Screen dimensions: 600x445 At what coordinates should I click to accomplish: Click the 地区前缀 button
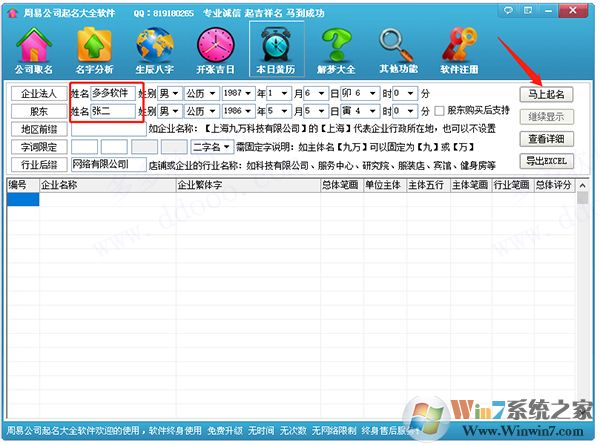point(39,129)
